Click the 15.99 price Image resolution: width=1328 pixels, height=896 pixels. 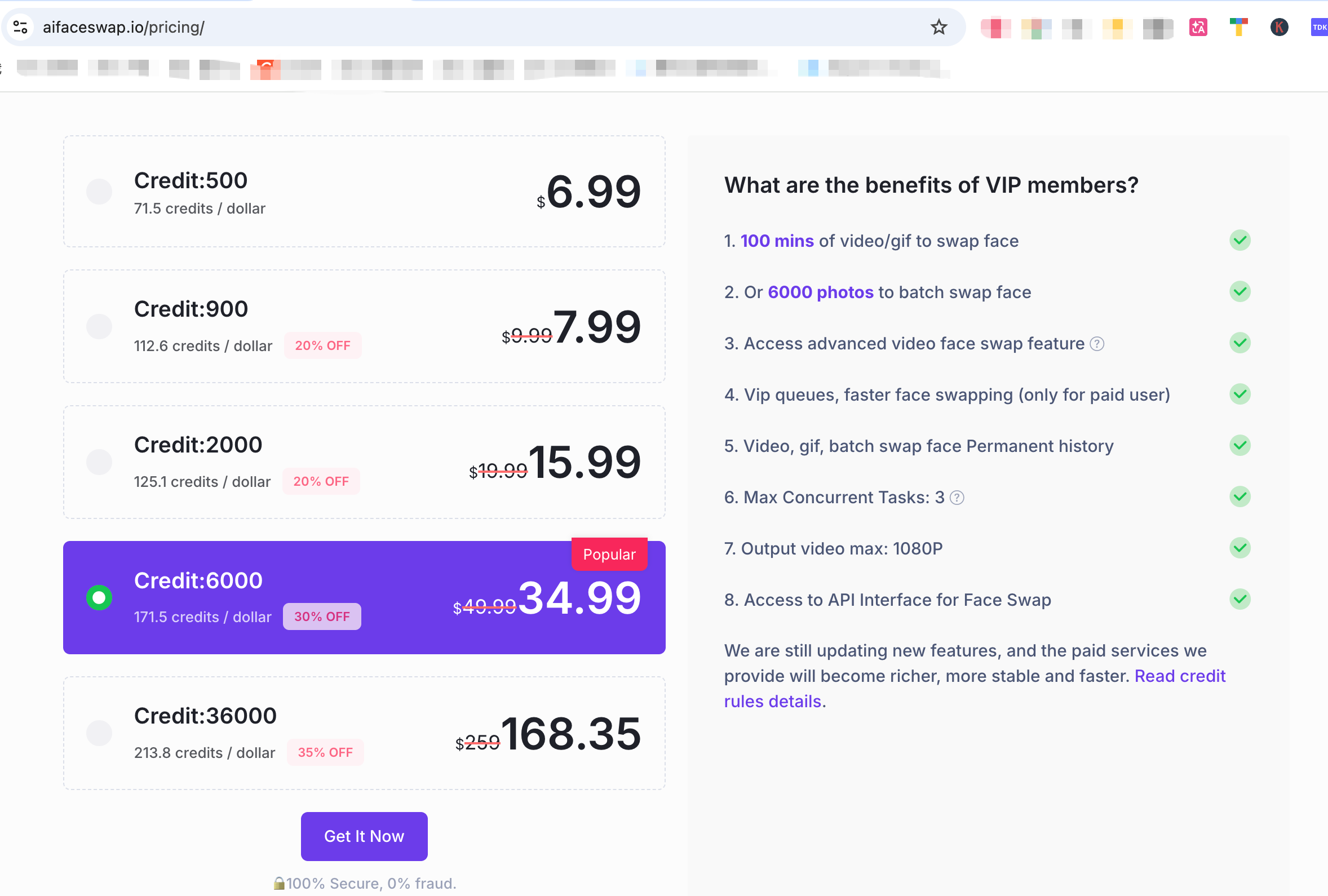point(585,462)
